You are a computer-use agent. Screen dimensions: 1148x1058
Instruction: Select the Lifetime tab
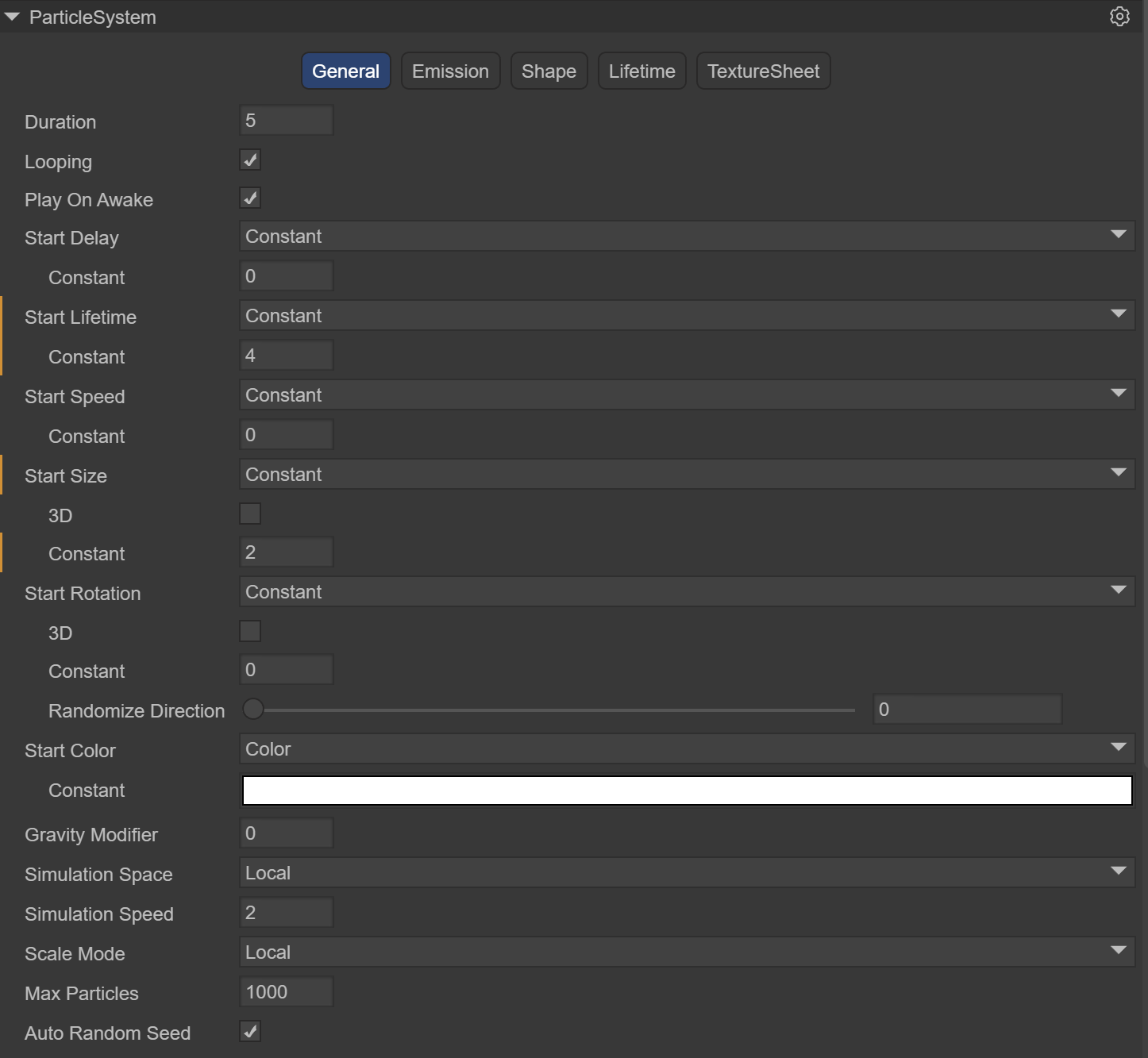coord(641,71)
